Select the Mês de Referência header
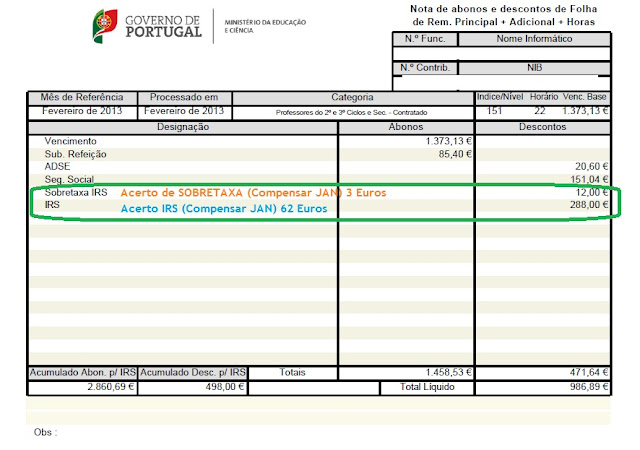 (82, 98)
